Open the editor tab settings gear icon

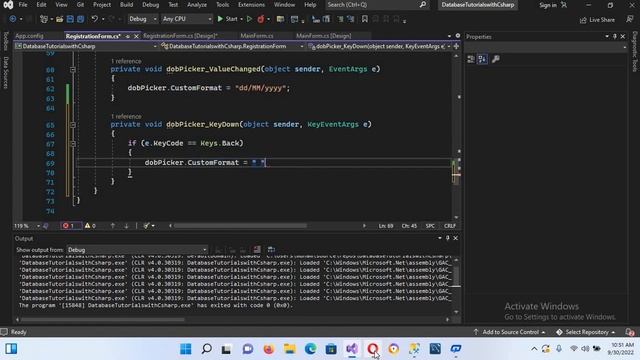(x=458, y=36)
